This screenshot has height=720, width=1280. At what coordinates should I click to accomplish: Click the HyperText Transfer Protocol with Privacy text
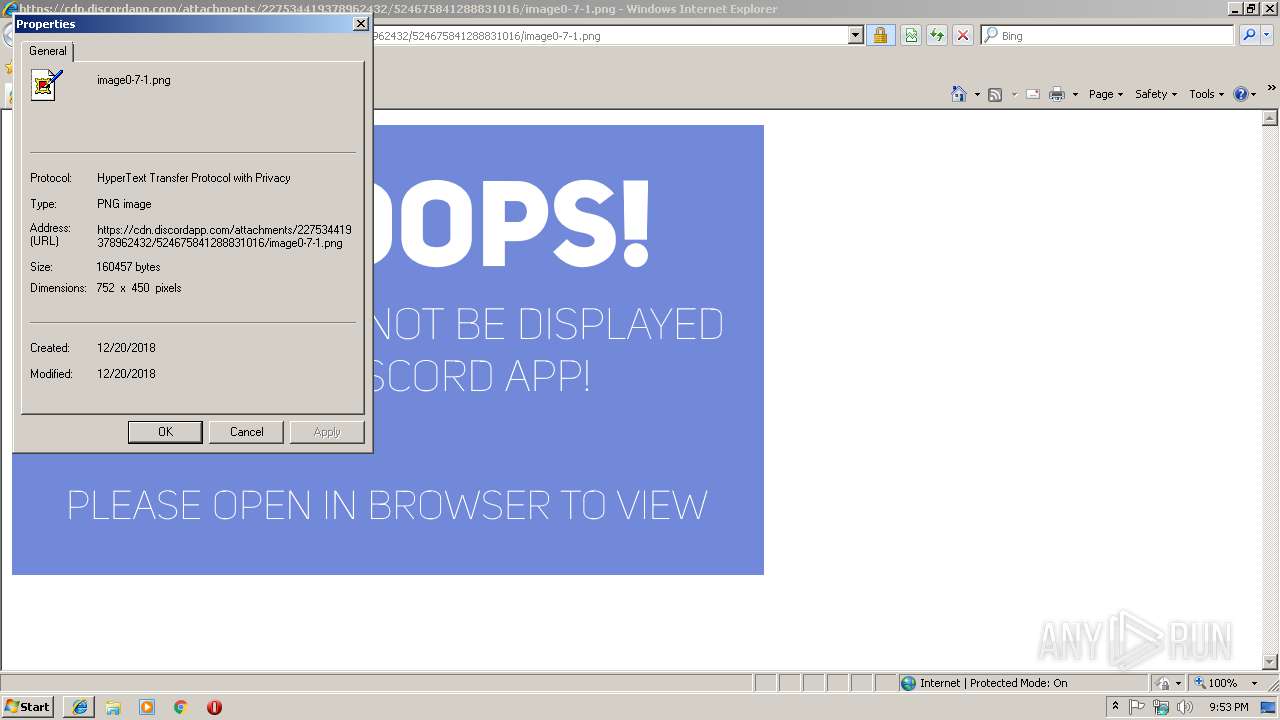194,178
